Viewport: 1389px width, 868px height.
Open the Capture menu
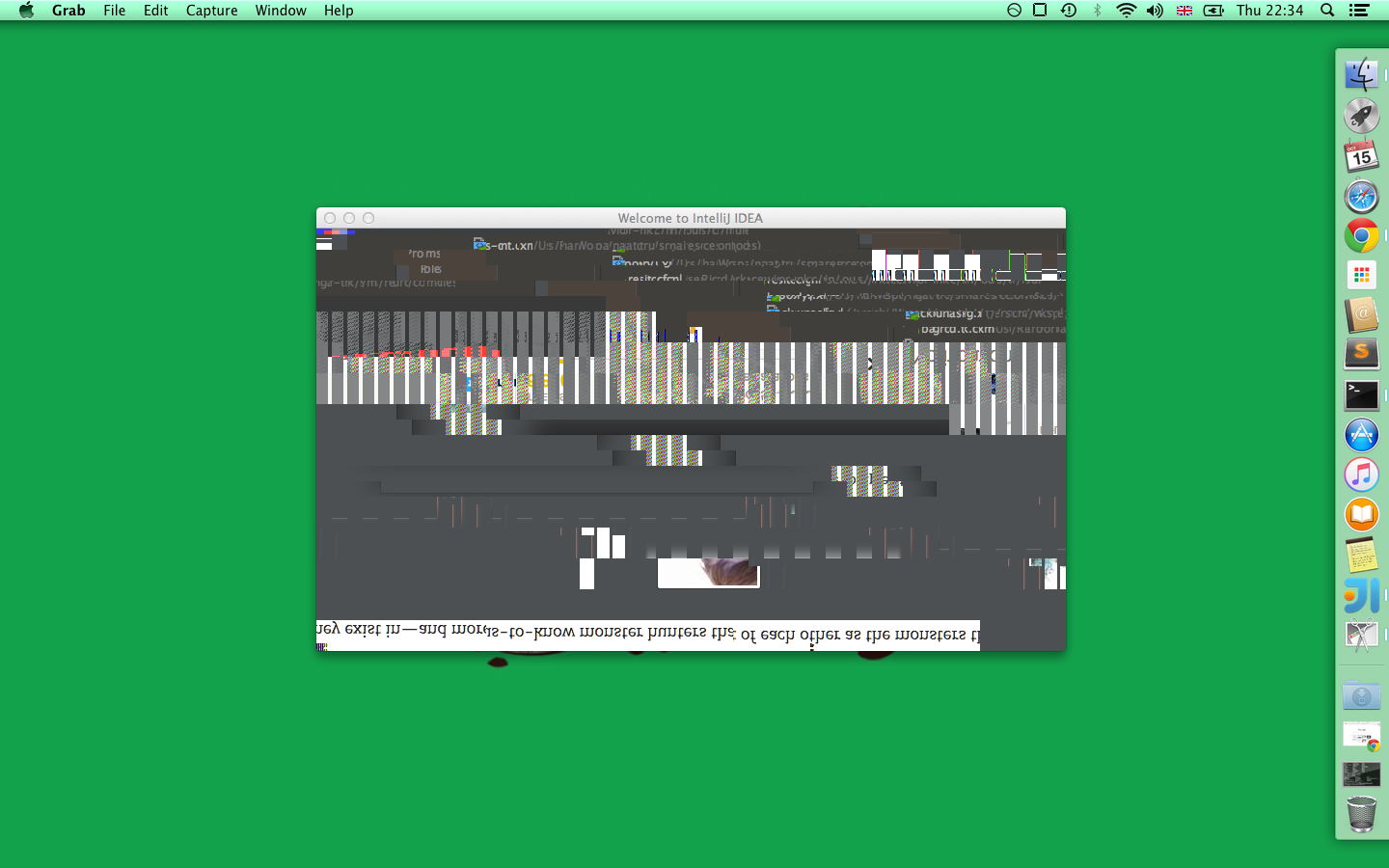[212, 11]
